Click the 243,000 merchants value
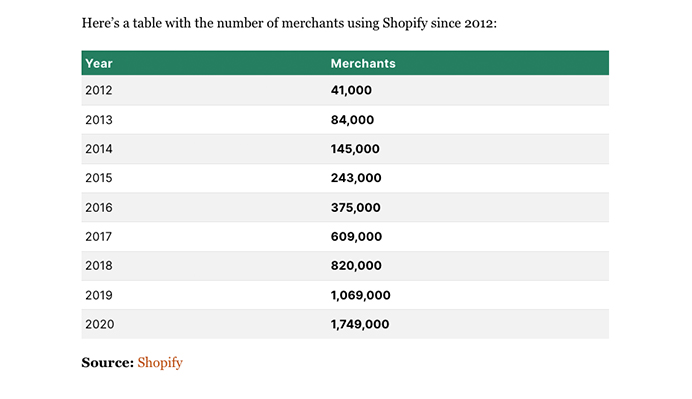The image size is (692, 399). point(356,178)
